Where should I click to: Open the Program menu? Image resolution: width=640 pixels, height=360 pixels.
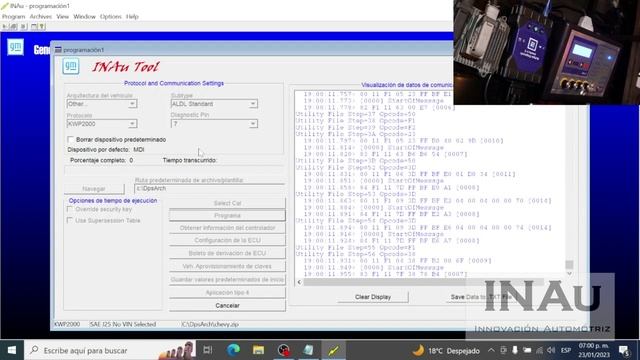13,17
